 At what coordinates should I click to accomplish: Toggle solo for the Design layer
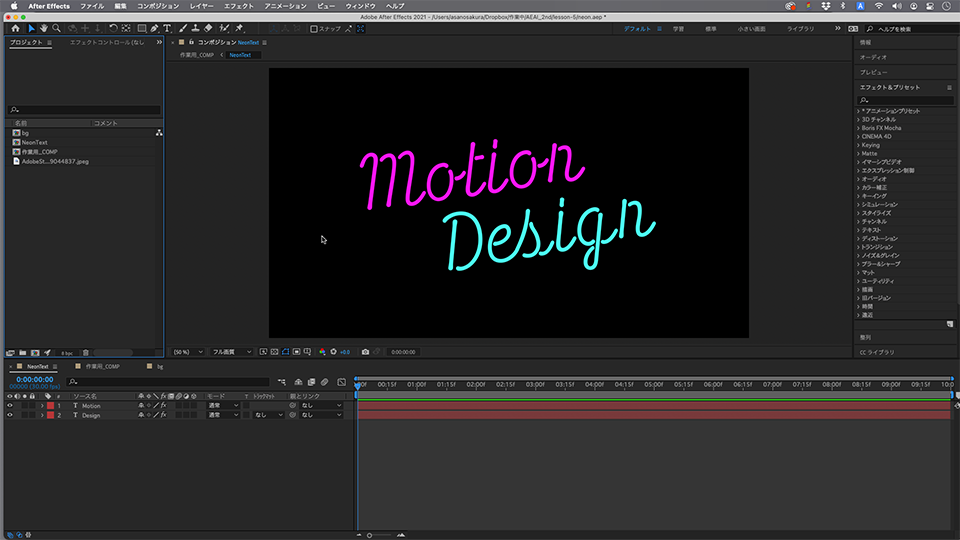[x=24, y=415]
